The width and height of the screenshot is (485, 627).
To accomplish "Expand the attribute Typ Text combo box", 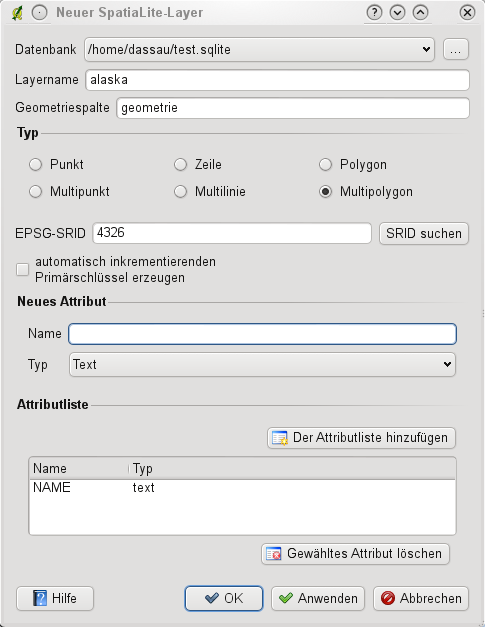I will coord(262,365).
